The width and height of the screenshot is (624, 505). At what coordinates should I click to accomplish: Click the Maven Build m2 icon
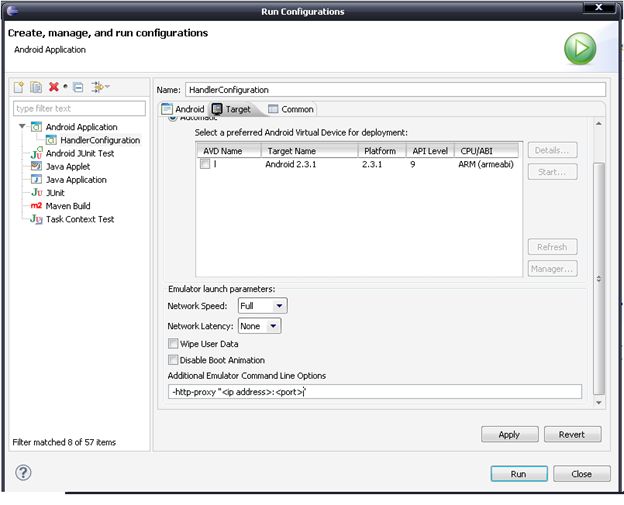(36, 206)
